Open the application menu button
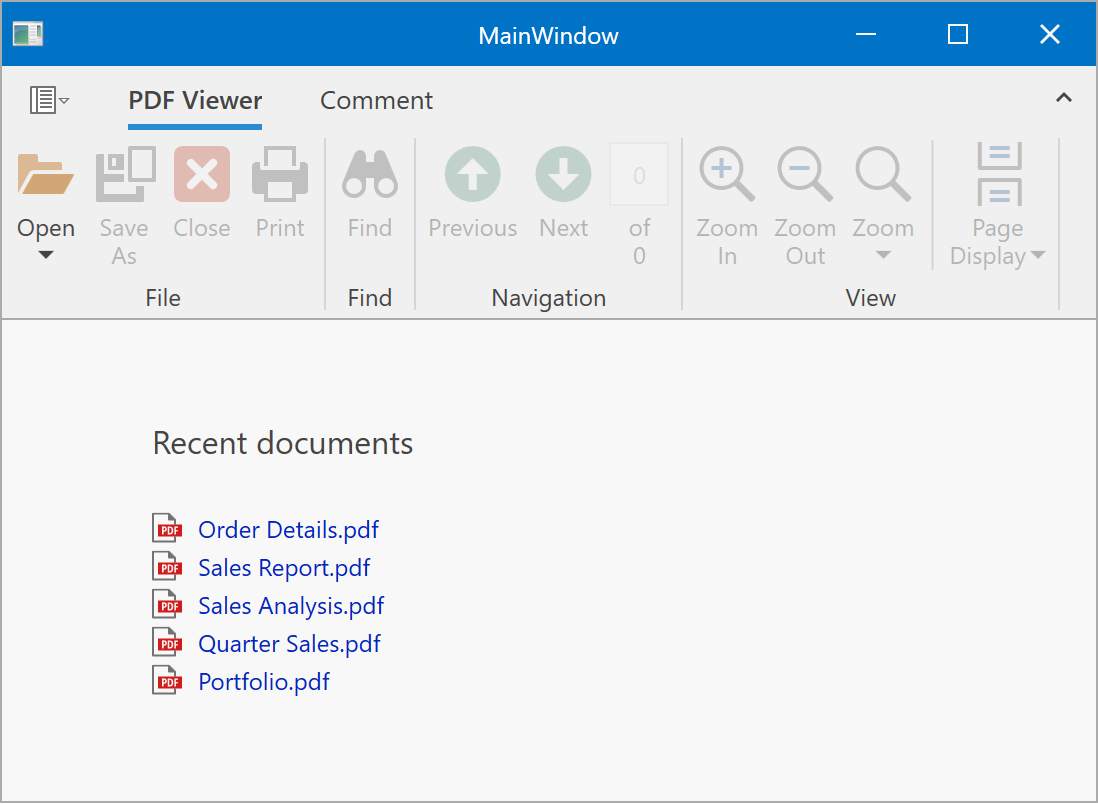Screen dimensions: 1098x804 click(49, 100)
